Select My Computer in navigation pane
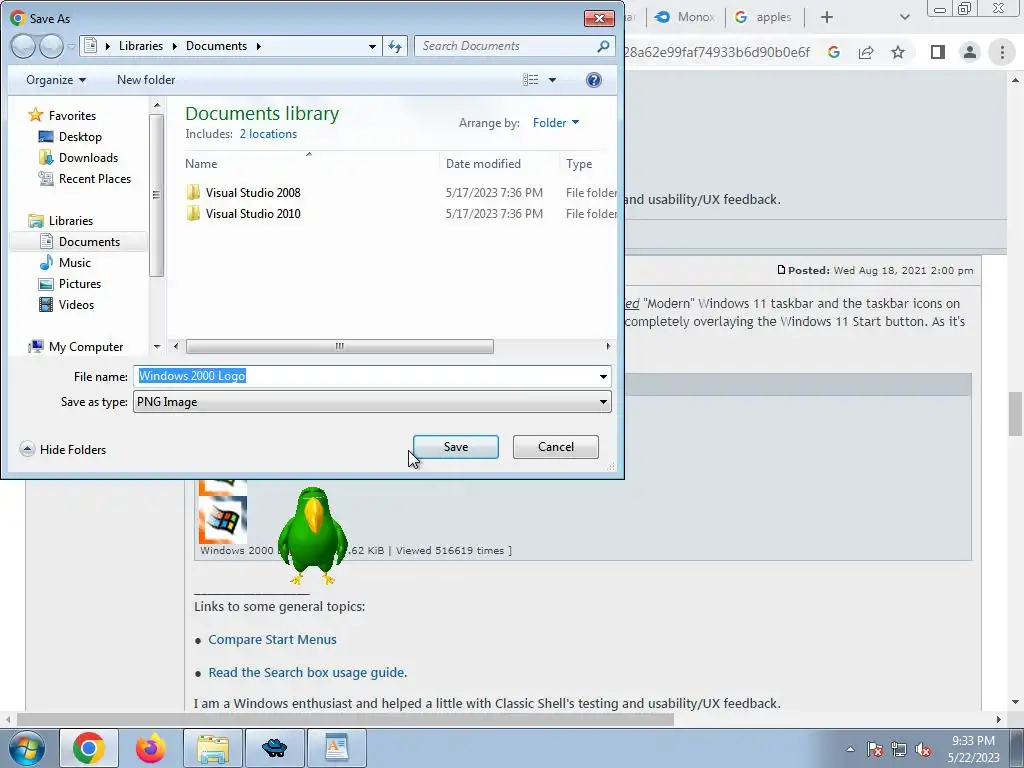This screenshot has height=768, width=1024. coord(86,347)
